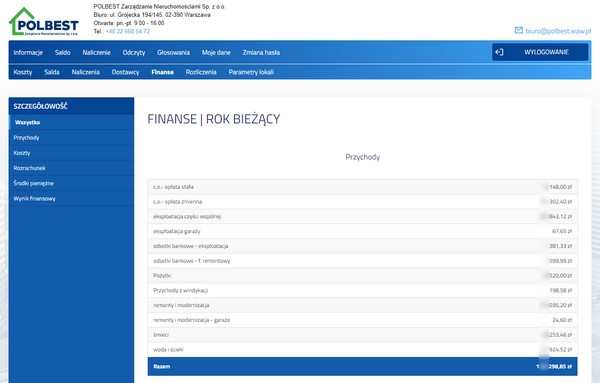The image size is (600, 383).
Task: Click 'odsetki bankowe - eksploatacja' row label
Action: [191, 246]
